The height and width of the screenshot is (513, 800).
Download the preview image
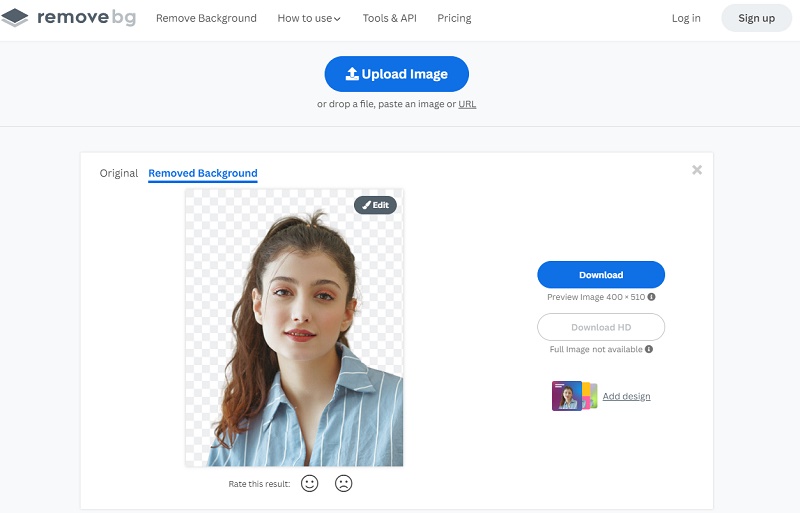coord(601,275)
